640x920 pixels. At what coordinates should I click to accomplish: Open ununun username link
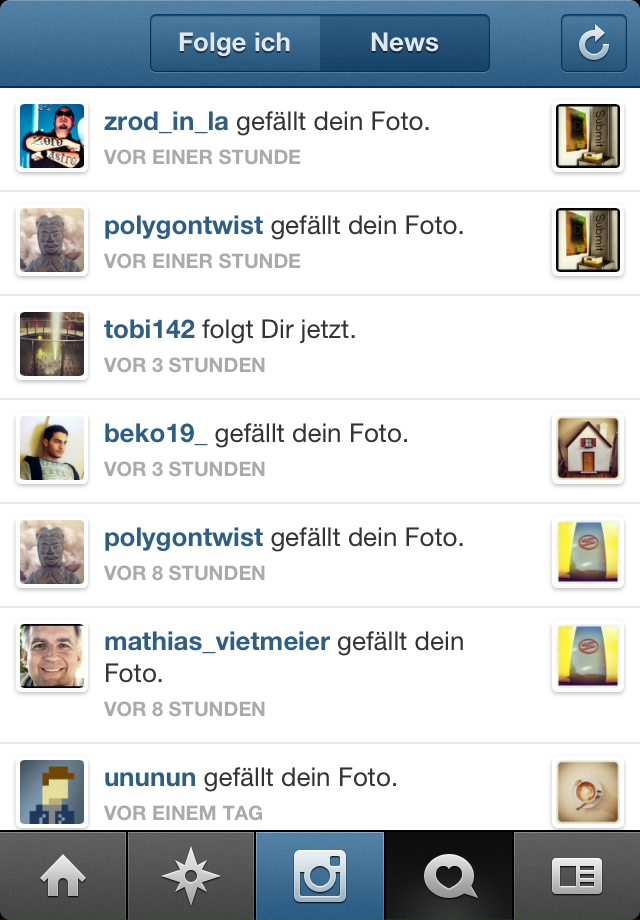pos(150,778)
